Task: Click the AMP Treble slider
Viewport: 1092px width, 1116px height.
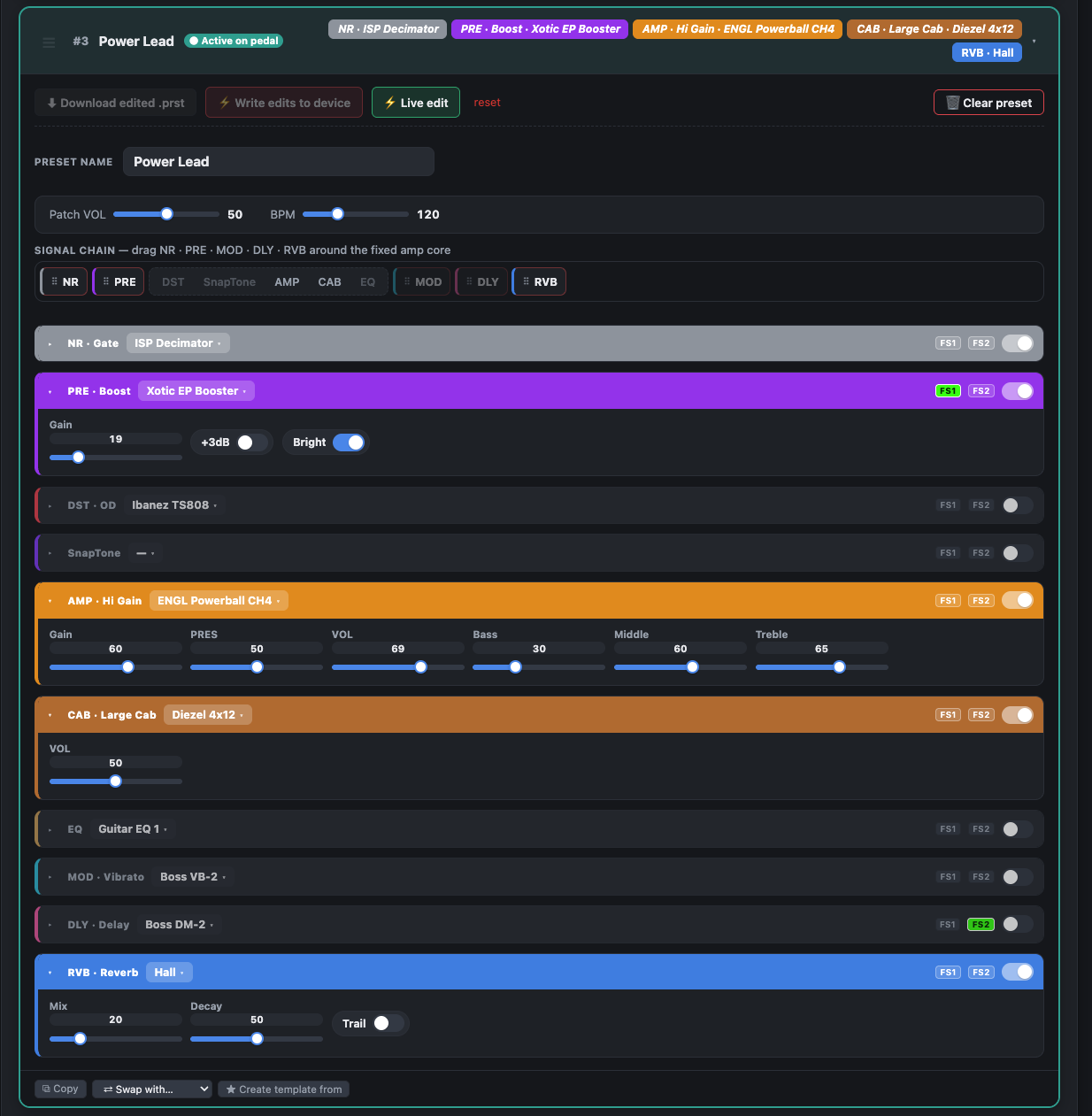Action: [822, 667]
